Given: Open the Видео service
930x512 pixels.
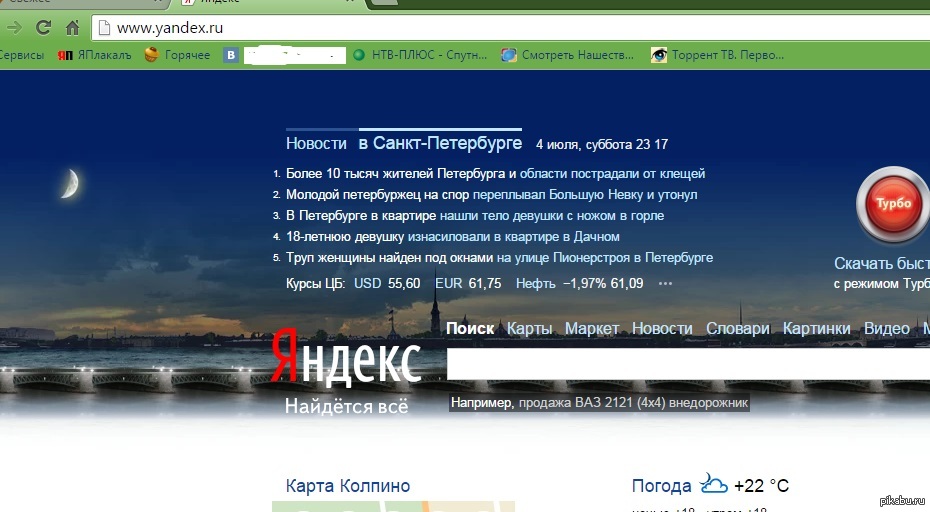Looking at the screenshot, I should [887, 329].
